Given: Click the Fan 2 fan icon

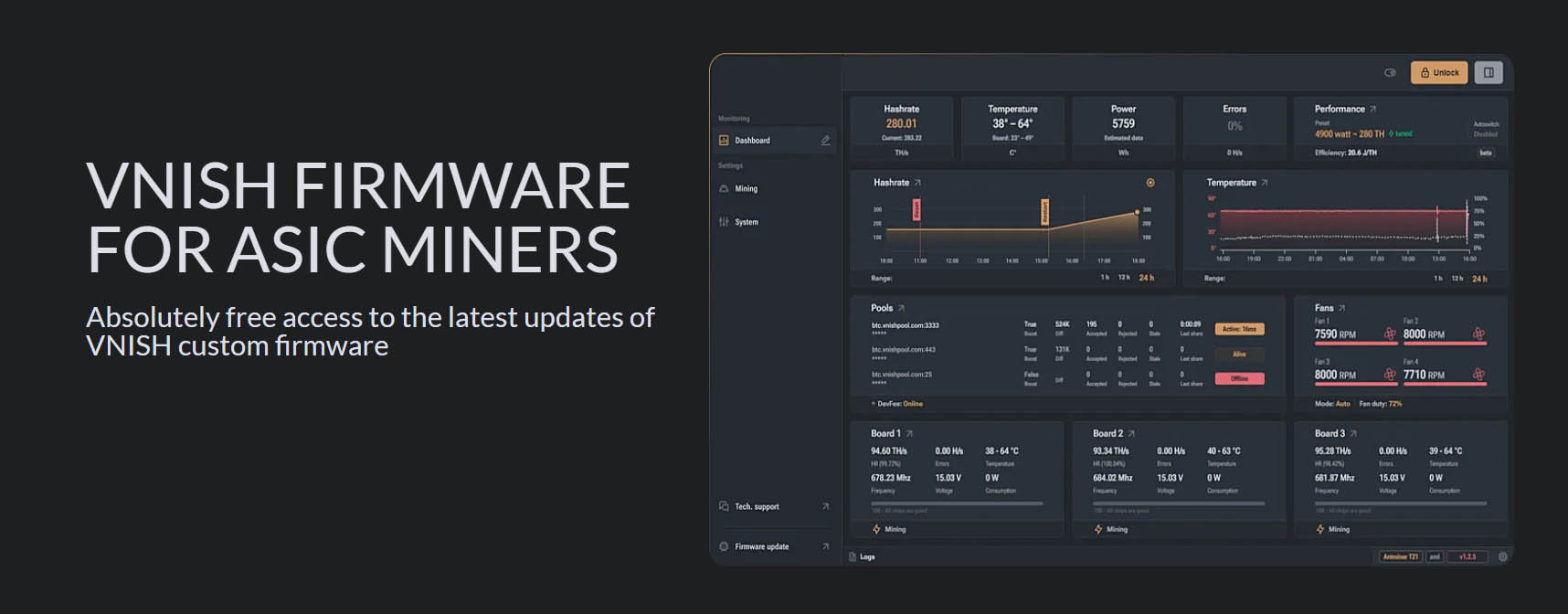Looking at the screenshot, I should [1478, 333].
